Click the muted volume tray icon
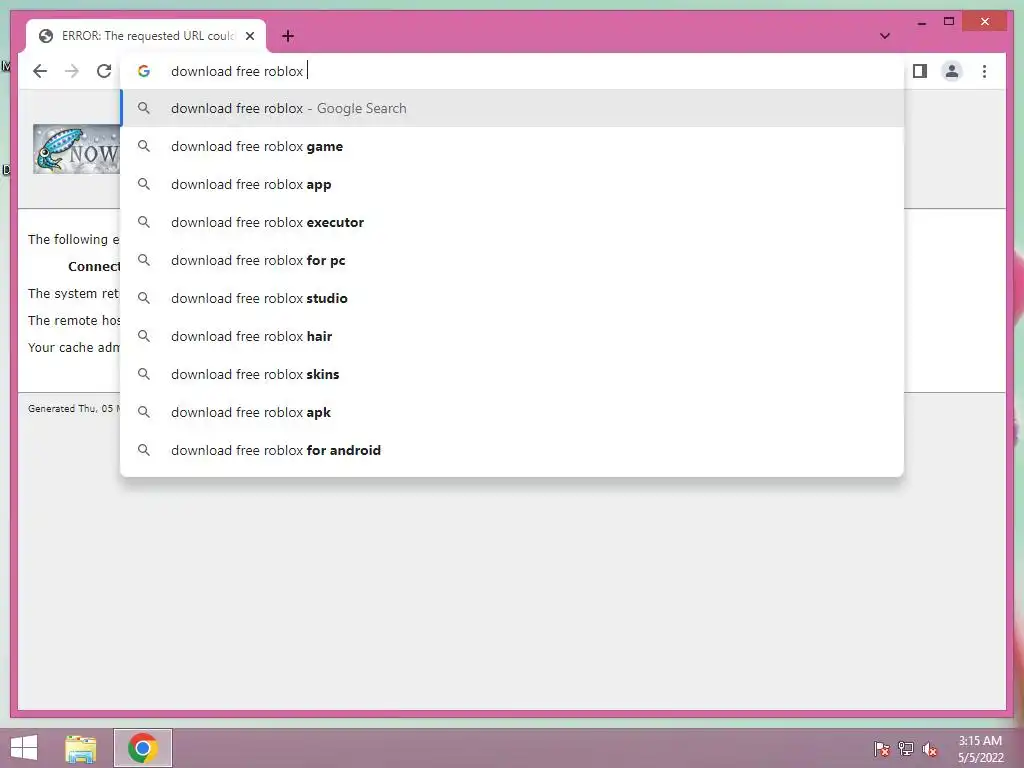 [x=930, y=748]
